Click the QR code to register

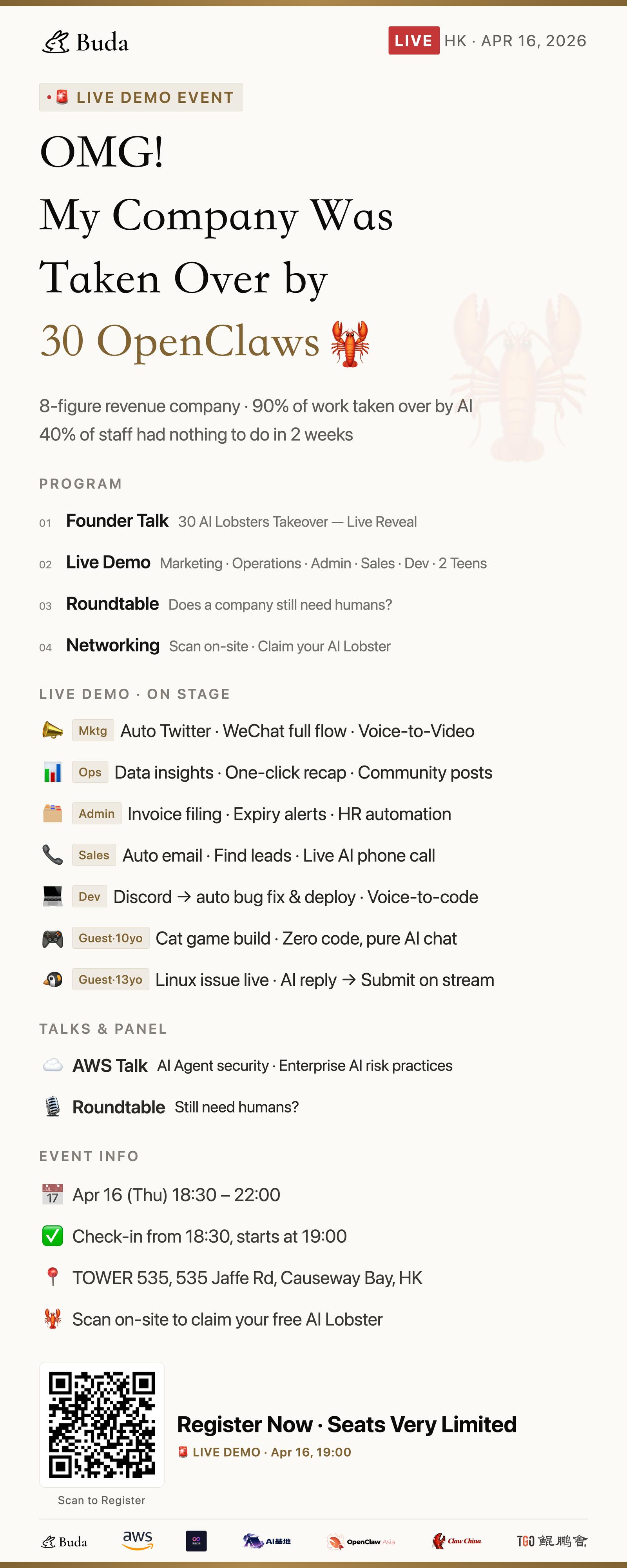(x=101, y=1425)
